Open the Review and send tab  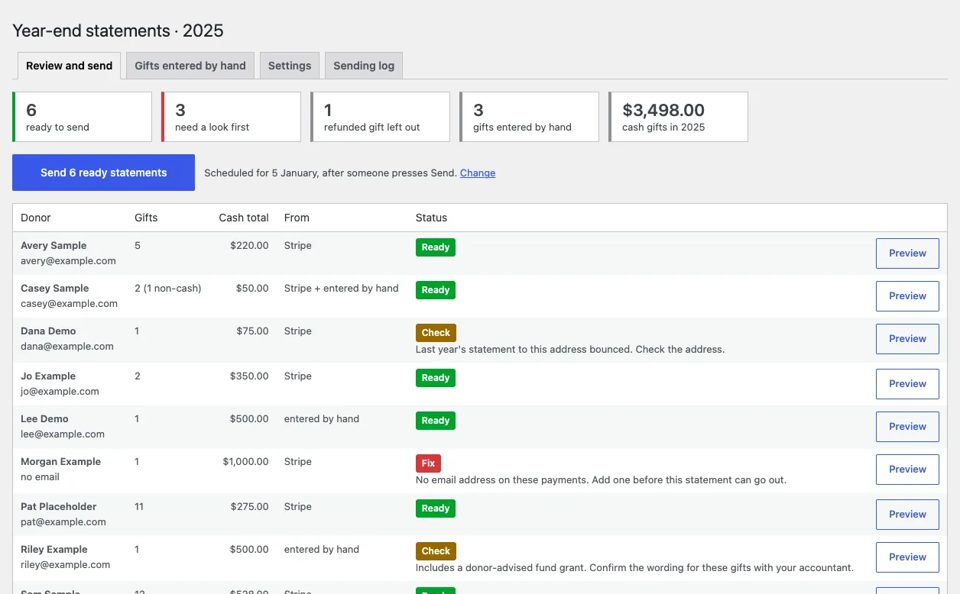coord(69,66)
